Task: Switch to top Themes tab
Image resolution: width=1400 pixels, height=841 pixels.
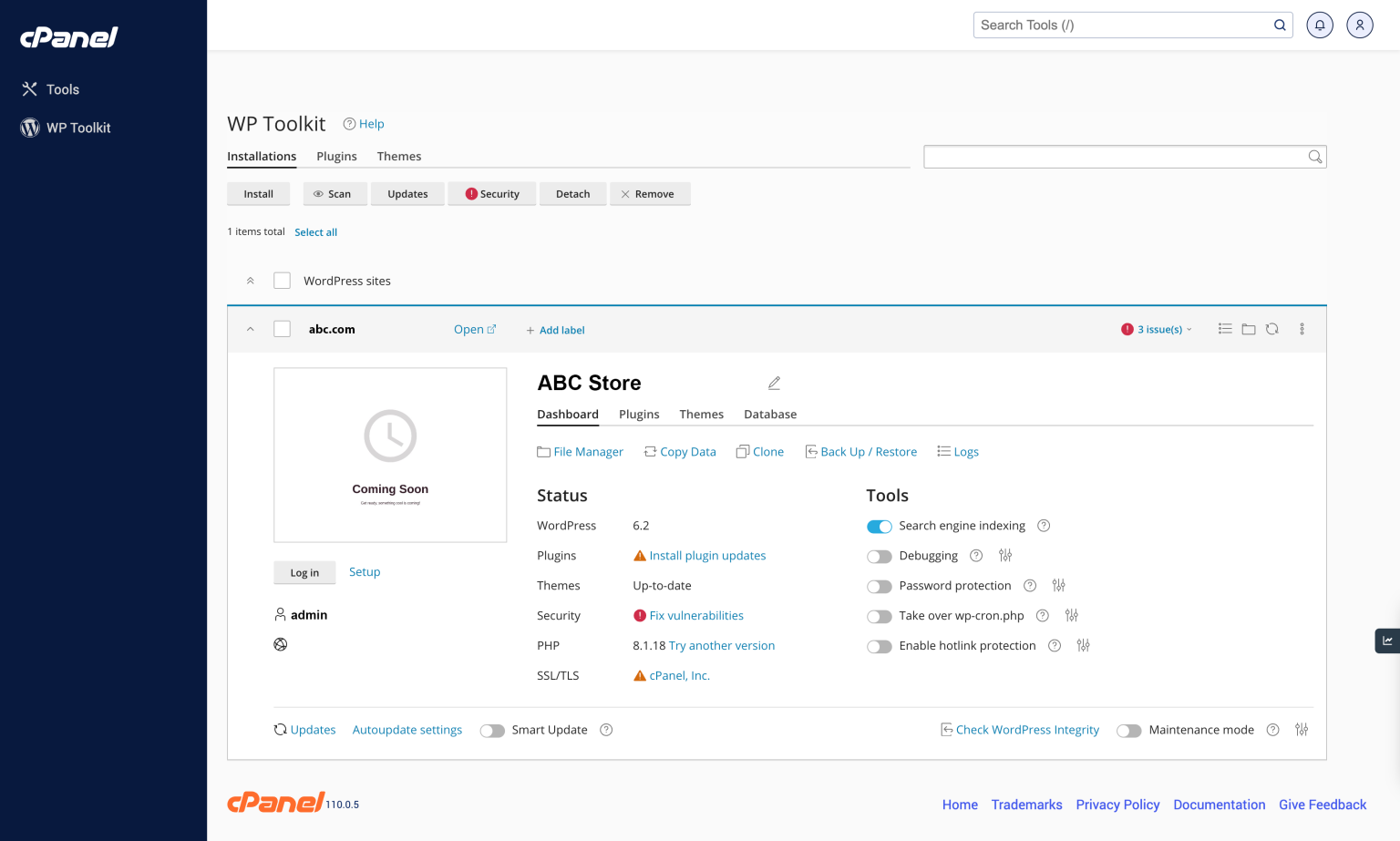Action: point(399,157)
